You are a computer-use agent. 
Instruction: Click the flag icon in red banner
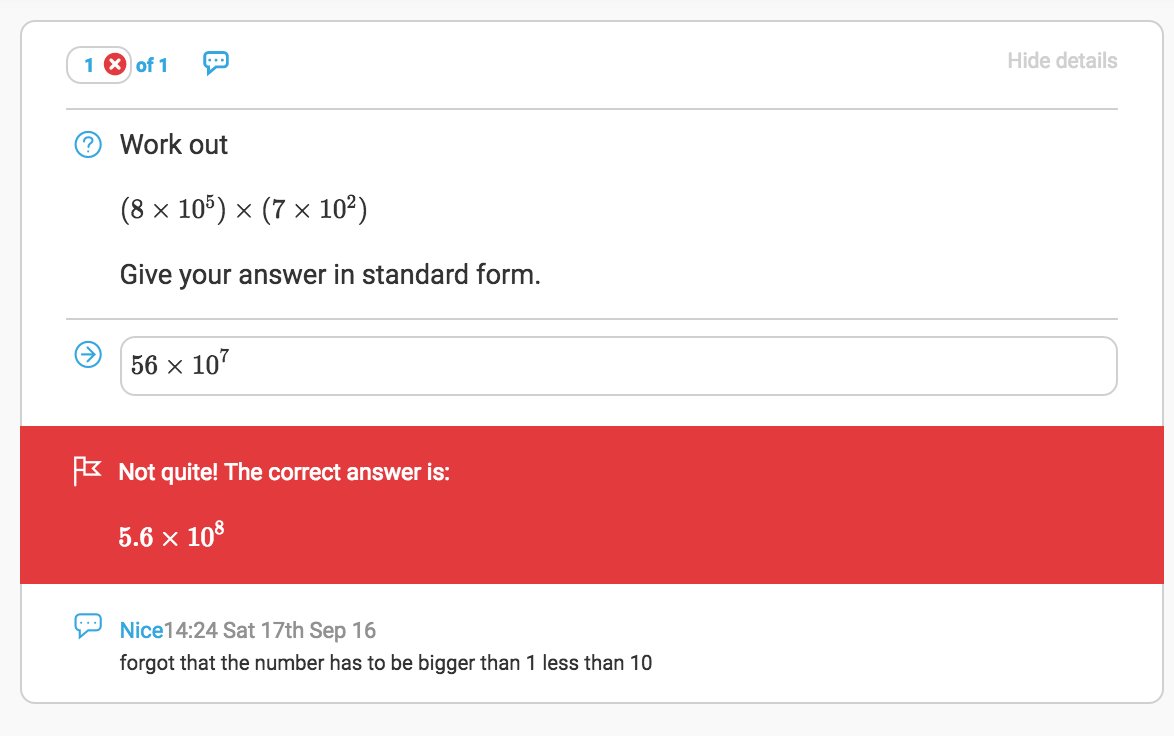[x=88, y=470]
